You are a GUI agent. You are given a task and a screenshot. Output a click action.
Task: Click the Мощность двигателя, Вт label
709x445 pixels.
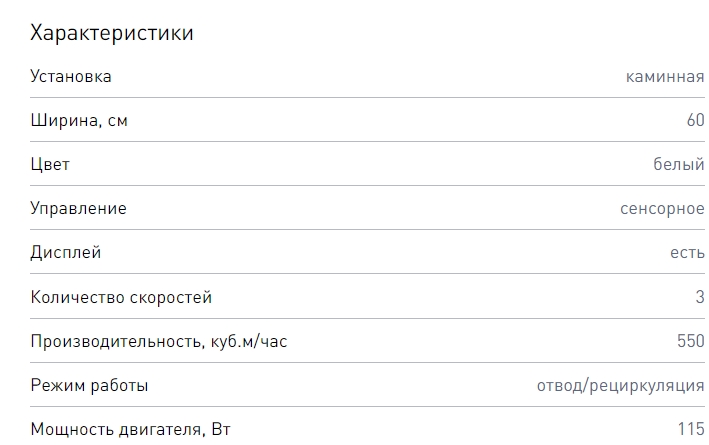pyautogui.click(x=131, y=430)
